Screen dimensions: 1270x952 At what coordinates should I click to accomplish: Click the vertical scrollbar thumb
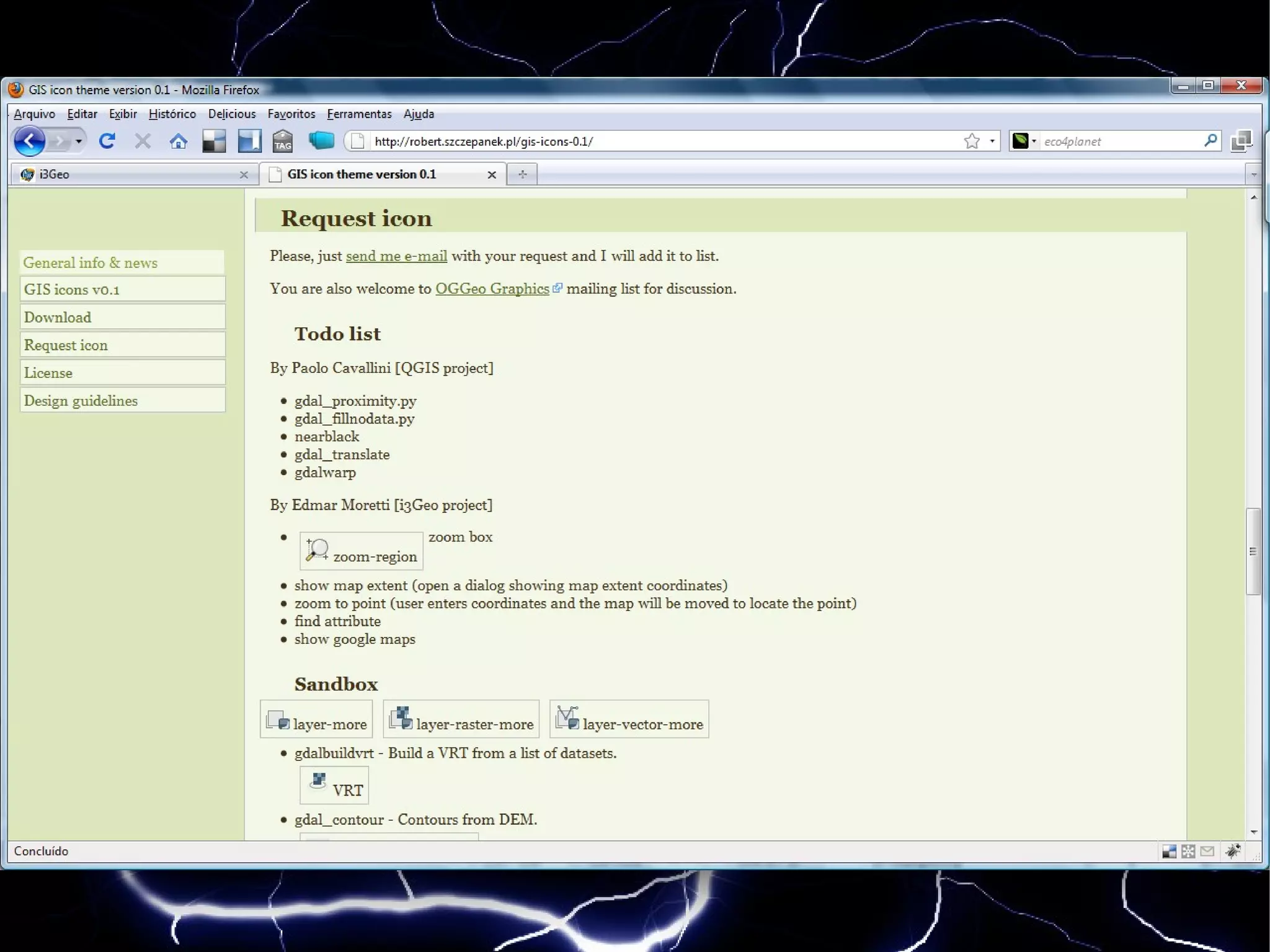[x=1253, y=551]
